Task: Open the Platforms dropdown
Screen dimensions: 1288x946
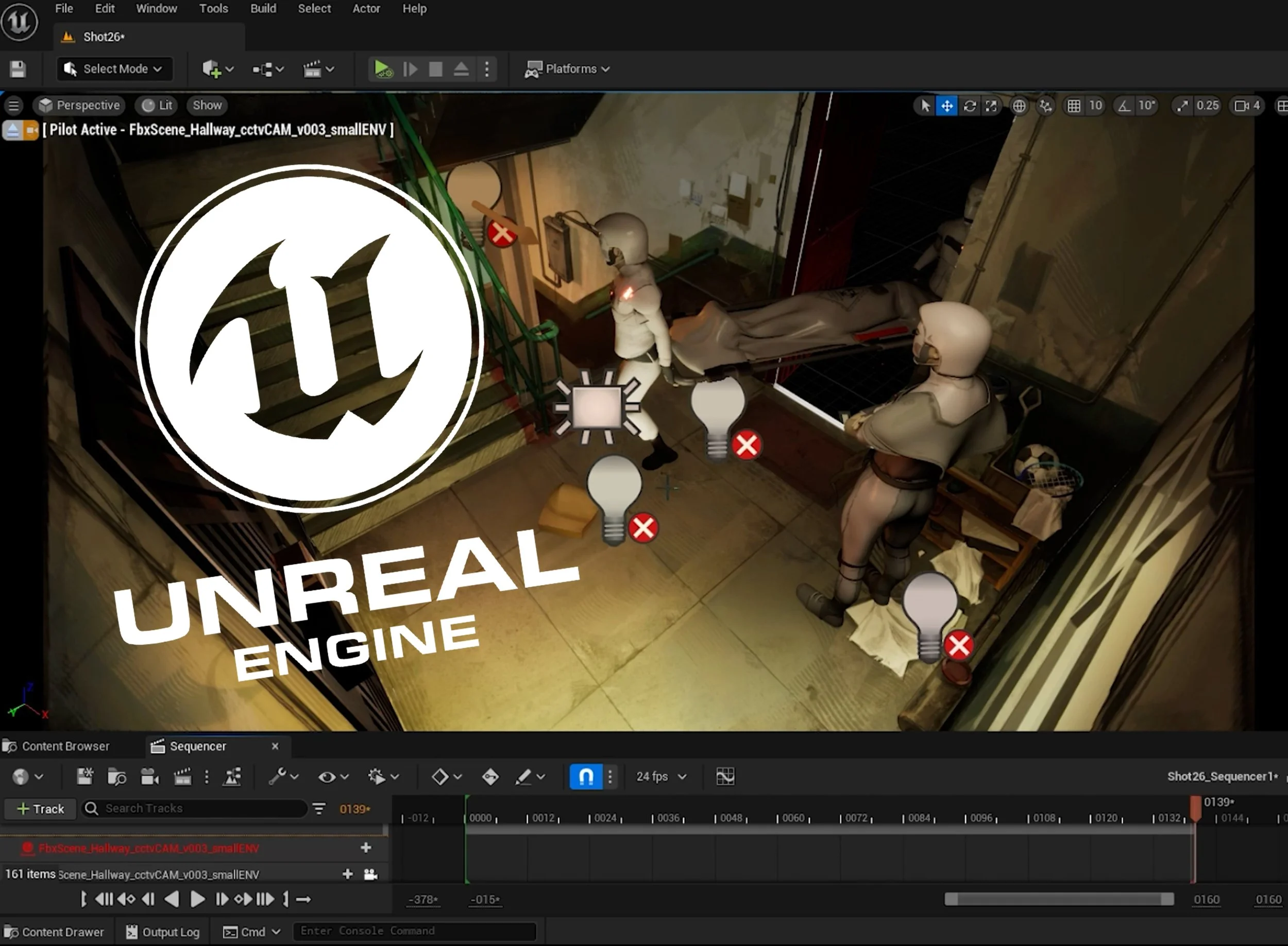Action: (x=567, y=68)
